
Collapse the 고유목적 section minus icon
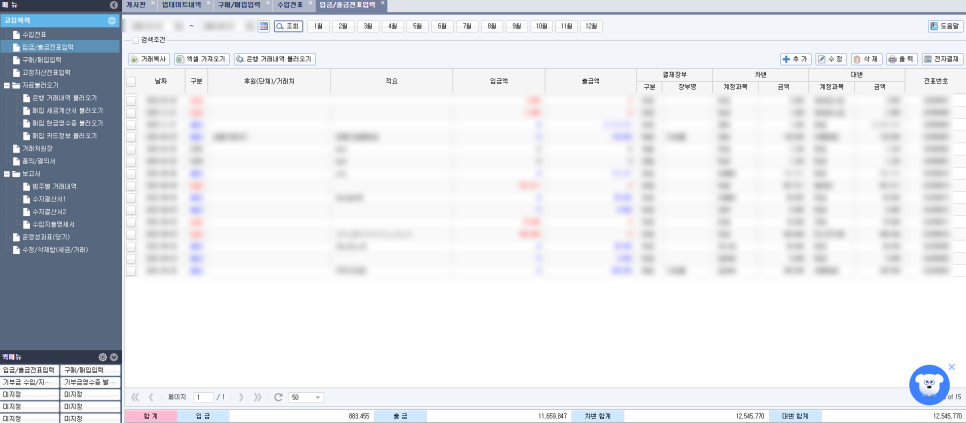[x=112, y=21]
